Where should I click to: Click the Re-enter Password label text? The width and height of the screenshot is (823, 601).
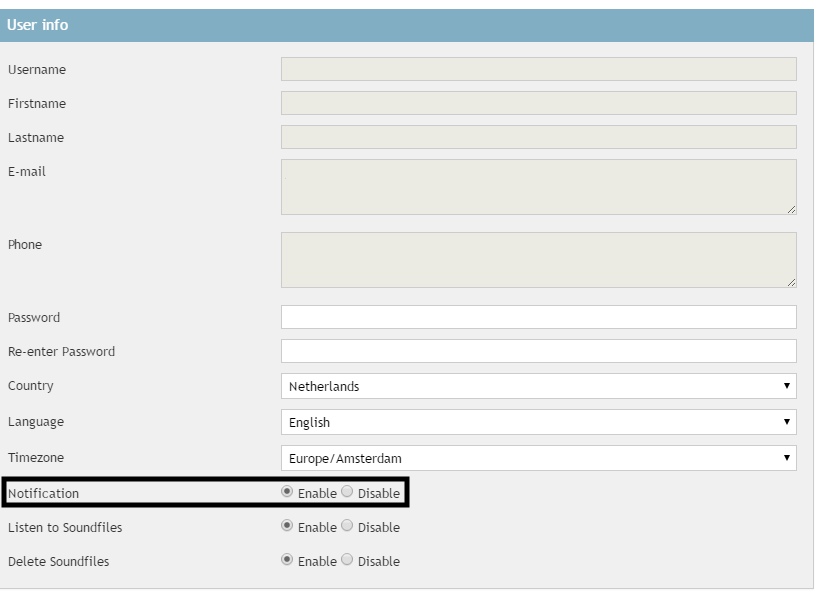pos(61,352)
